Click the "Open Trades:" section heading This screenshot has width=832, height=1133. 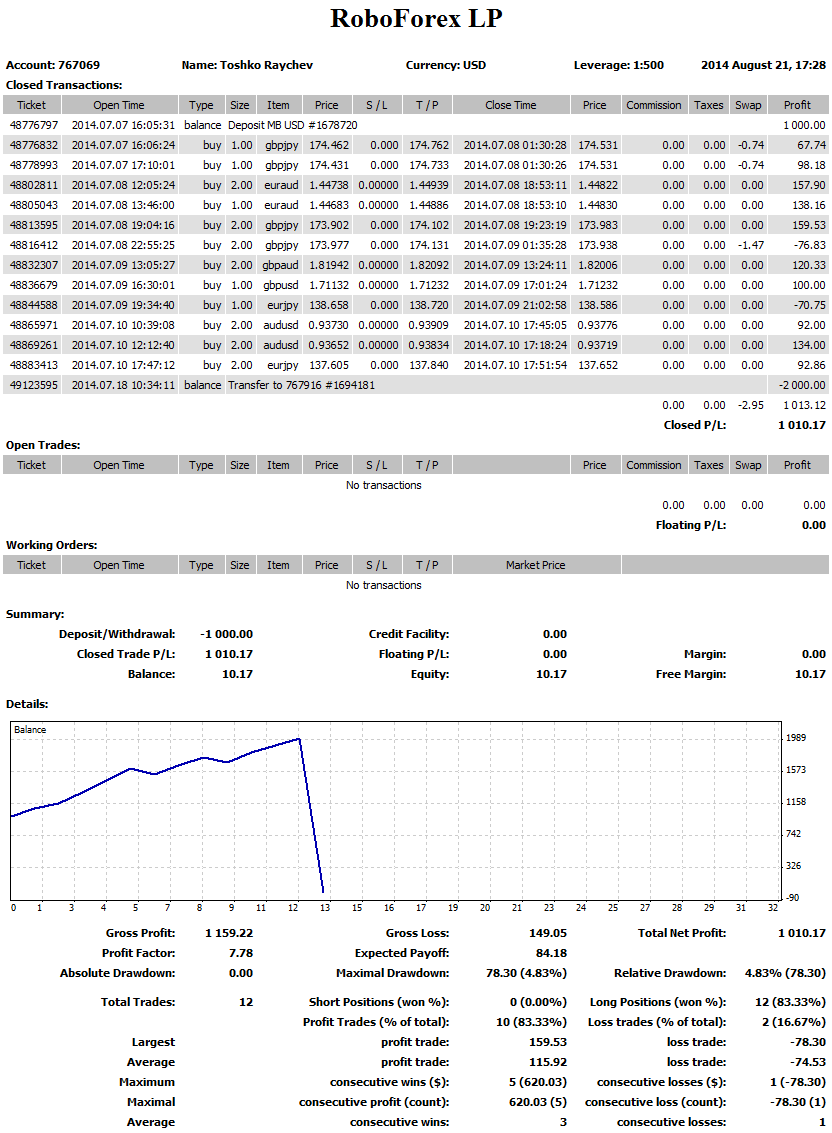(x=43, y=445)
